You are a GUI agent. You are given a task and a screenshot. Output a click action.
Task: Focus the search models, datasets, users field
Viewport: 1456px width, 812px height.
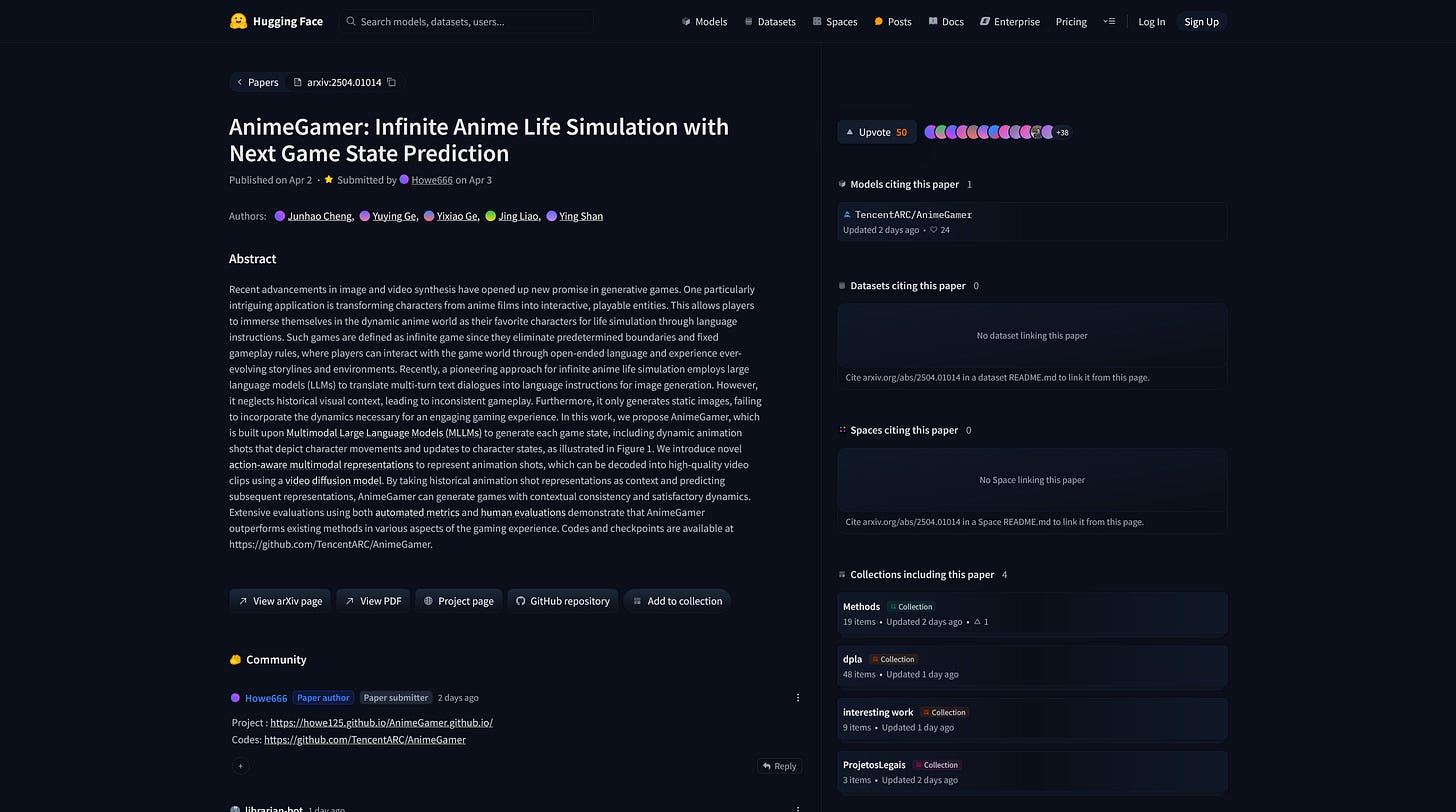click(466, 21)
